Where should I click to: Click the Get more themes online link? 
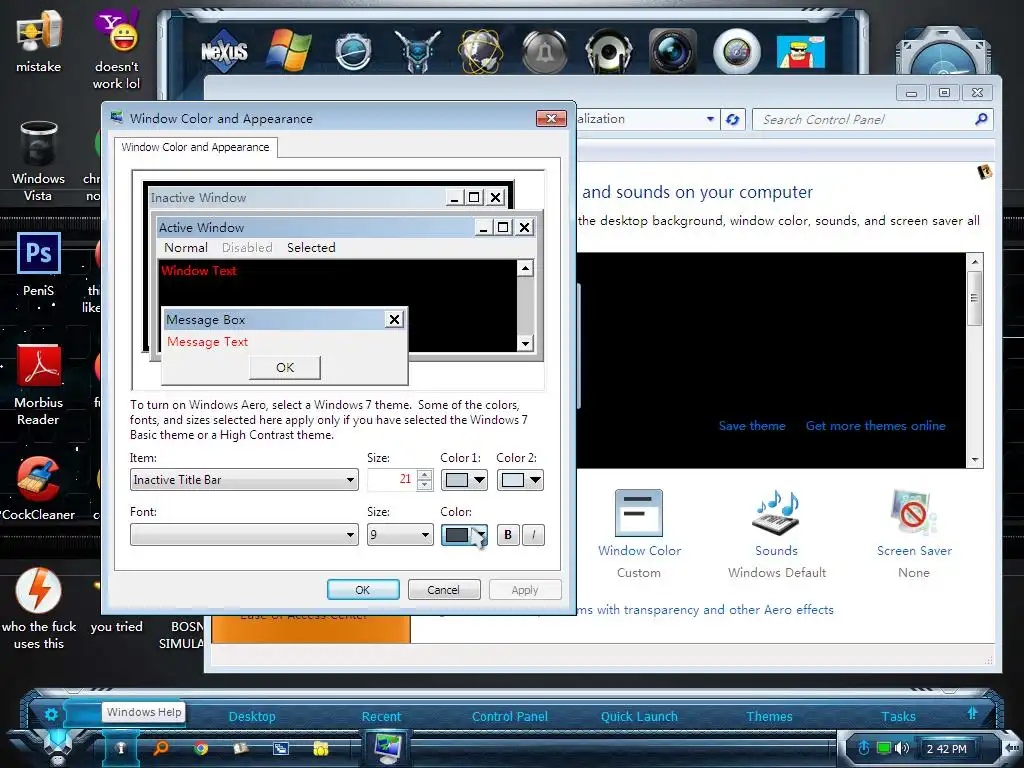click(x=876, y=426)
